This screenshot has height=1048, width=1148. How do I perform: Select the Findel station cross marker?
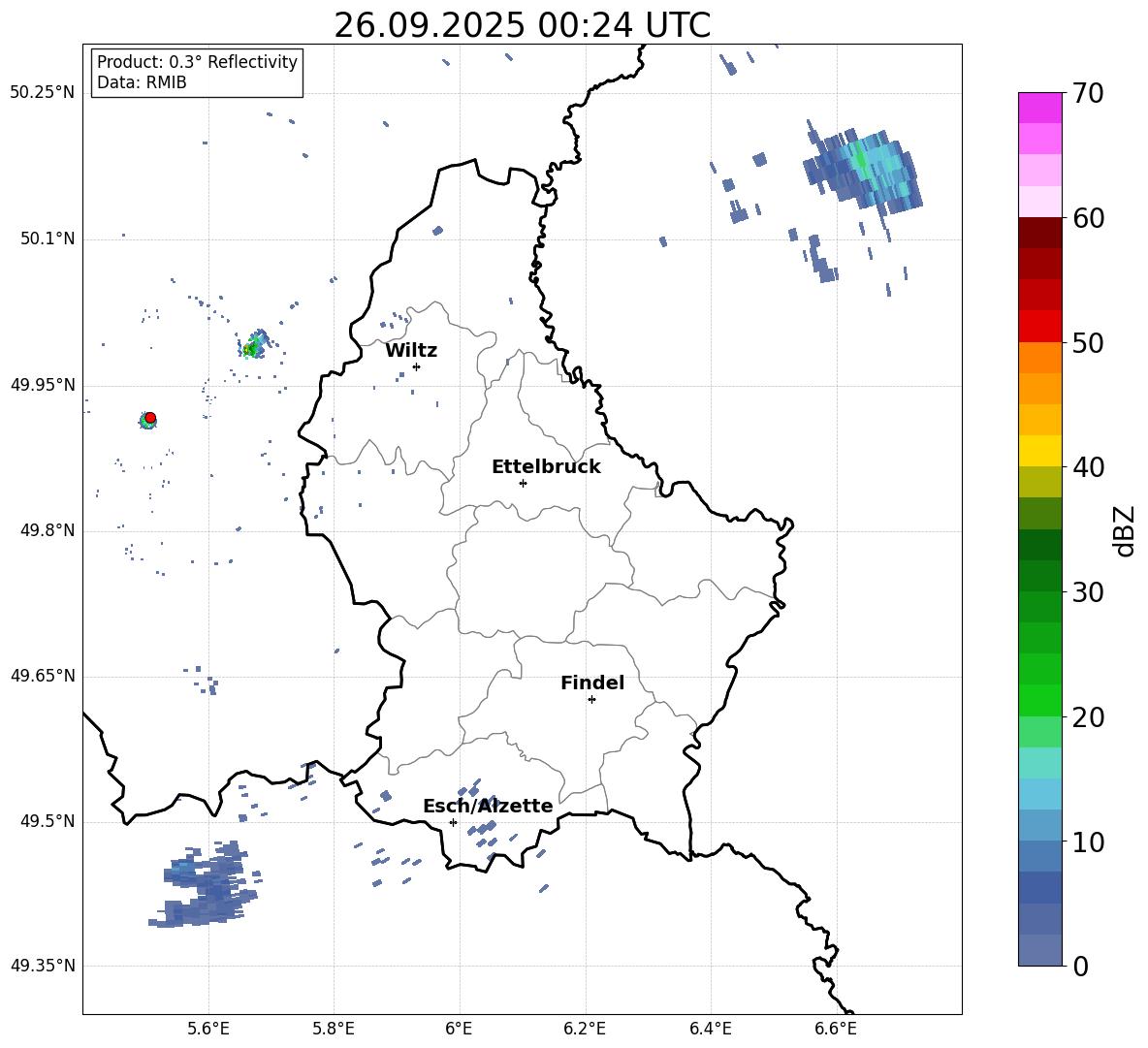[x=591, y=699]
